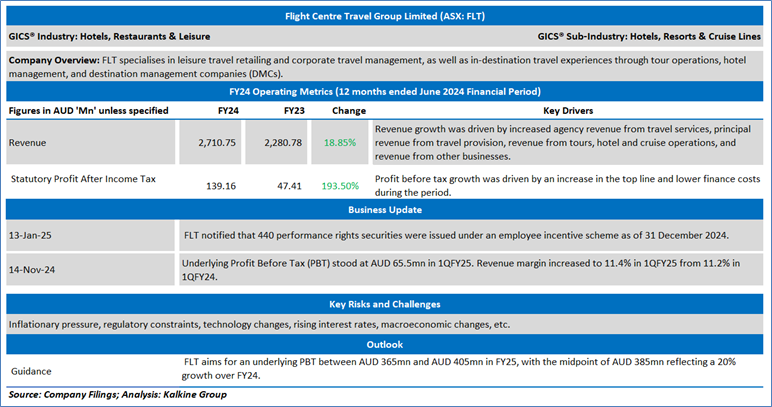Click the Change column header

(349, 111)
